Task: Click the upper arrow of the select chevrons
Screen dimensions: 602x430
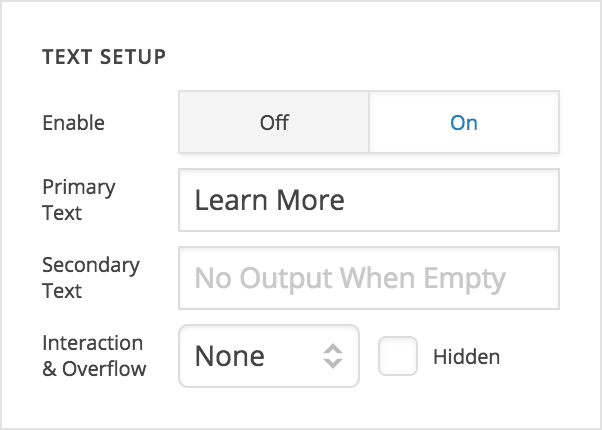Action: (334, 348)
